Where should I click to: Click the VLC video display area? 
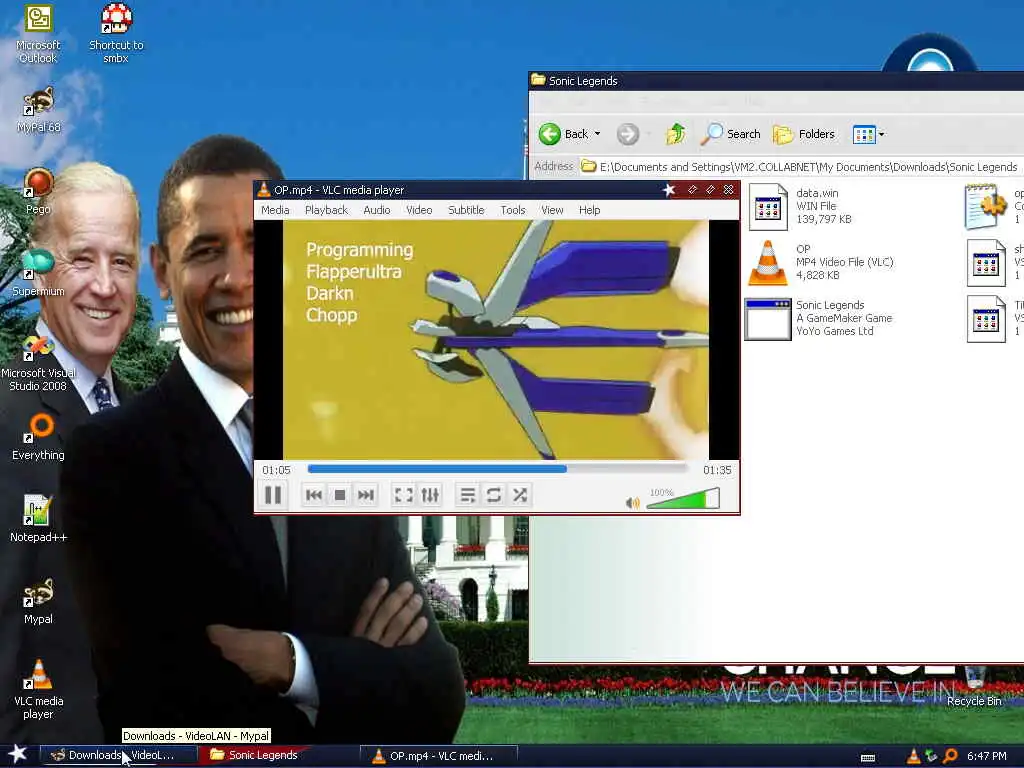click(x=496, y=340)
